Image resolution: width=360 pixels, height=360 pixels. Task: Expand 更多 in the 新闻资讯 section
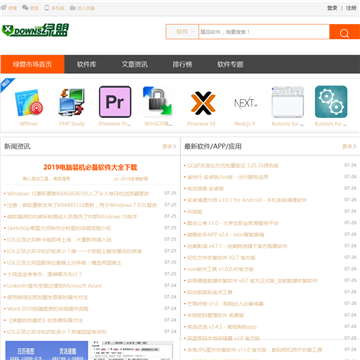(x=169, y=146)
